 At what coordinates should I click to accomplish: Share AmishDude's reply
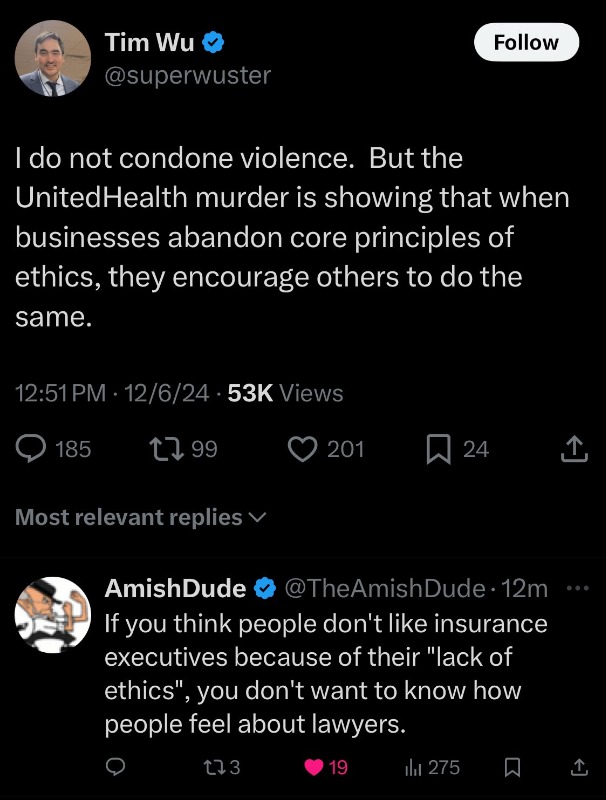577,767
